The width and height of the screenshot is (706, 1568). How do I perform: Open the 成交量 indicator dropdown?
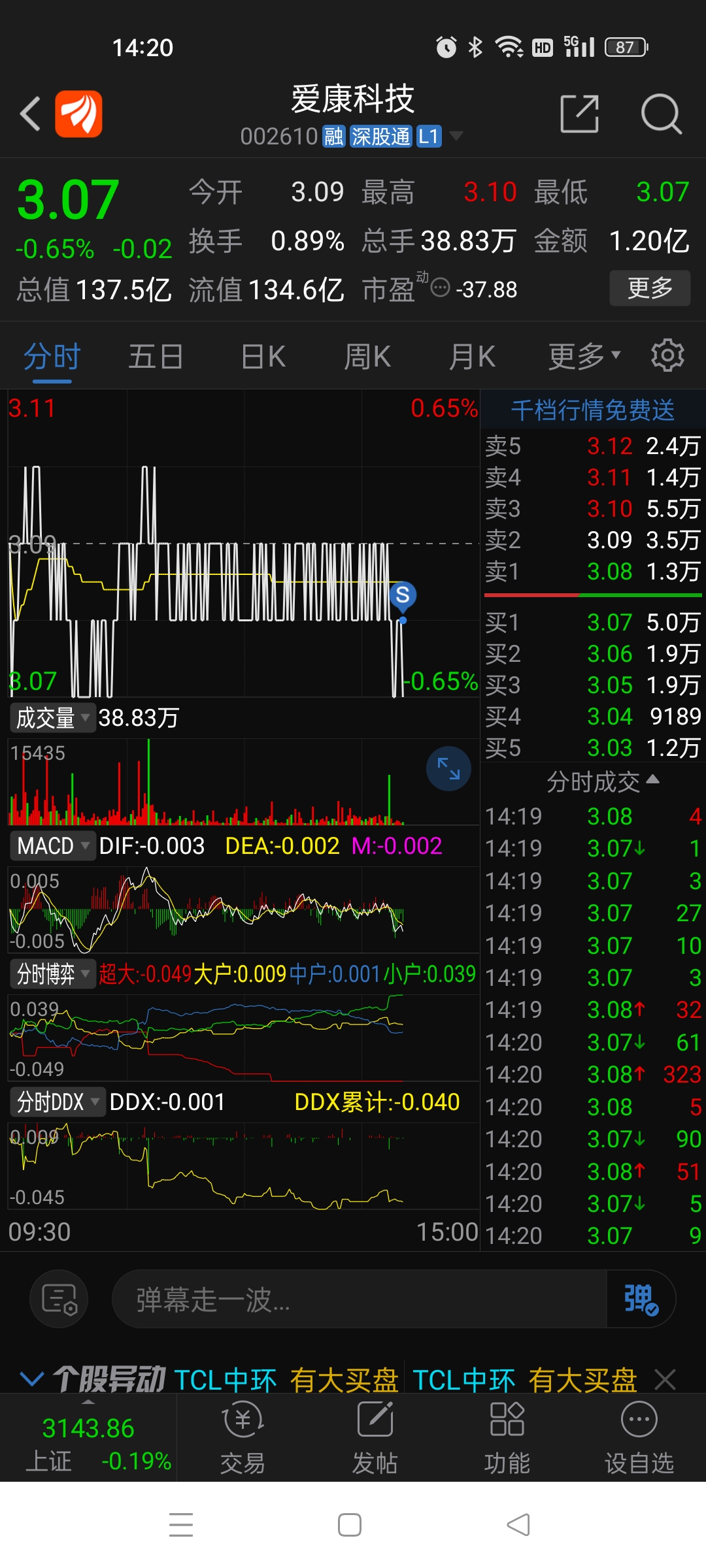pyautogui.click(x=52, y=717)
